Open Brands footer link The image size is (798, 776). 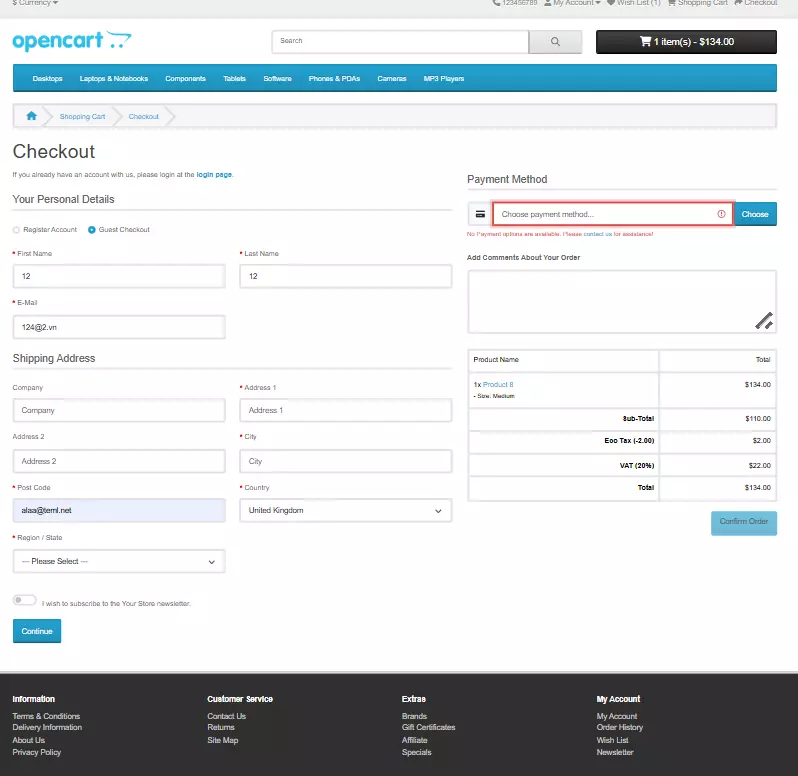[414, 716]
